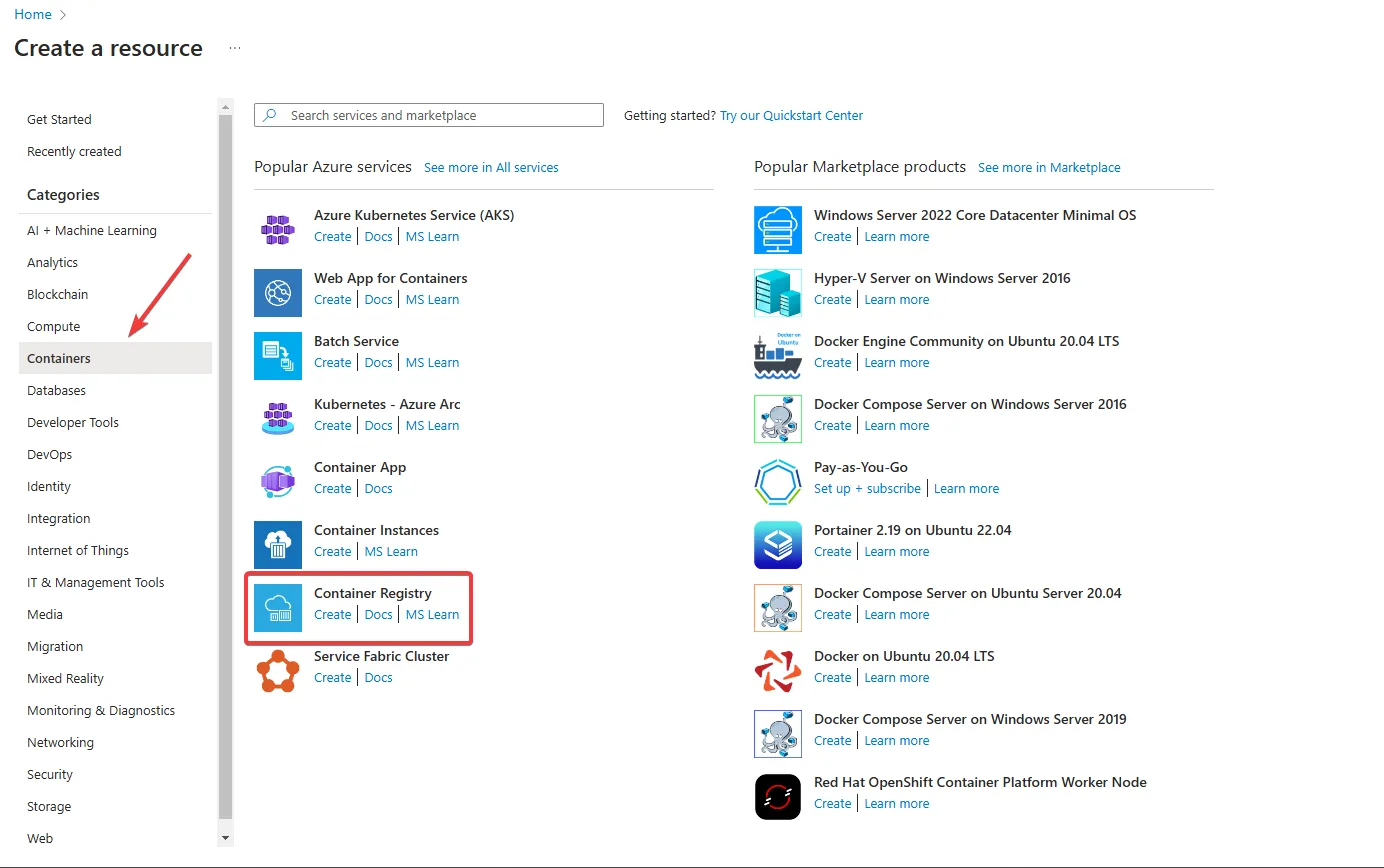Click the category list scroll down arrow
Viewport: 1384px width, 868px height.
[x=225, y=838]
